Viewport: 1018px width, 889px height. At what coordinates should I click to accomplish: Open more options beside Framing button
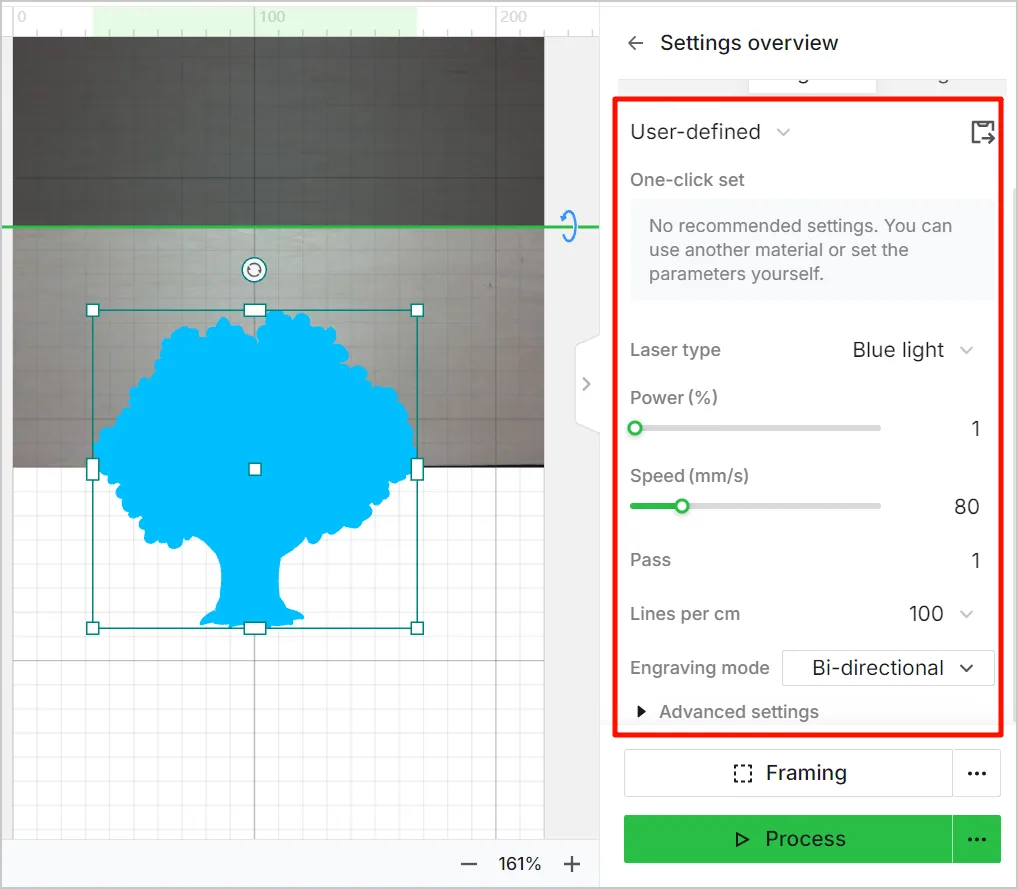(976, 773)
